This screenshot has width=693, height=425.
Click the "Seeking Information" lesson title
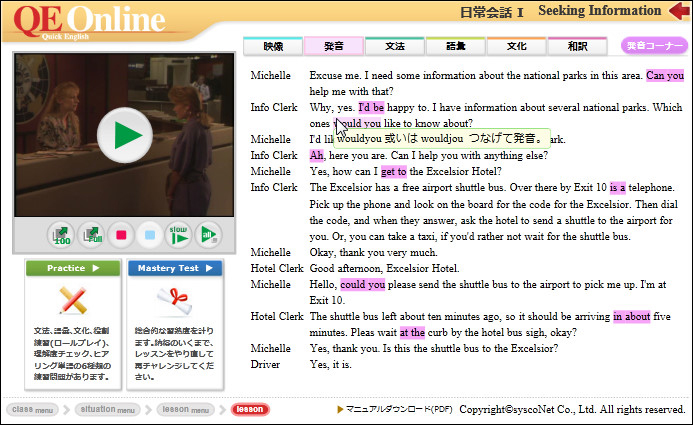pyautogui.click(x=599, y=11)
